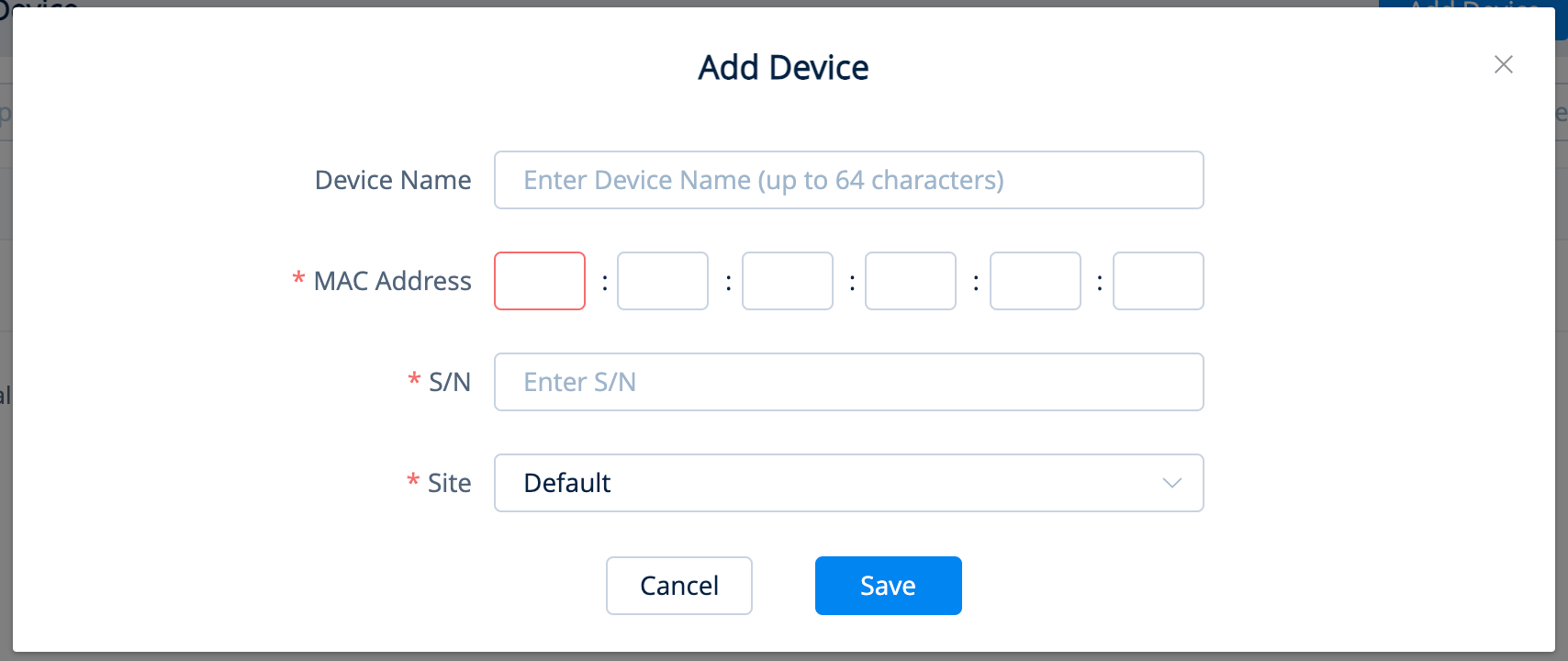Select the second MAC Address octet box
The image size is (1568, 661).
point(663,281)
